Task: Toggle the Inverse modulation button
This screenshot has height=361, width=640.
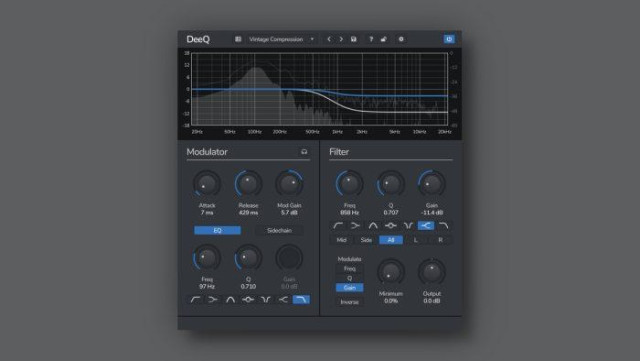Action: point(349,302)
